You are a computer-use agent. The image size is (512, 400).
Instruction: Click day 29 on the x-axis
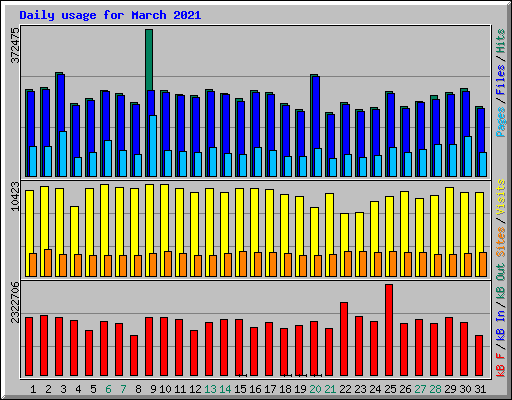click(450, 389)
